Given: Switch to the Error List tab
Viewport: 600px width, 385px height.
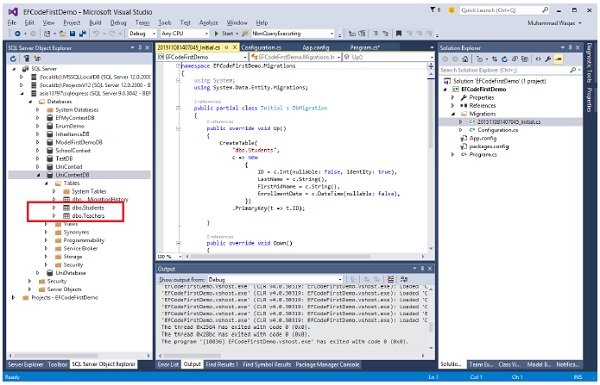Looking at the screenshot, I should point(168,364).
